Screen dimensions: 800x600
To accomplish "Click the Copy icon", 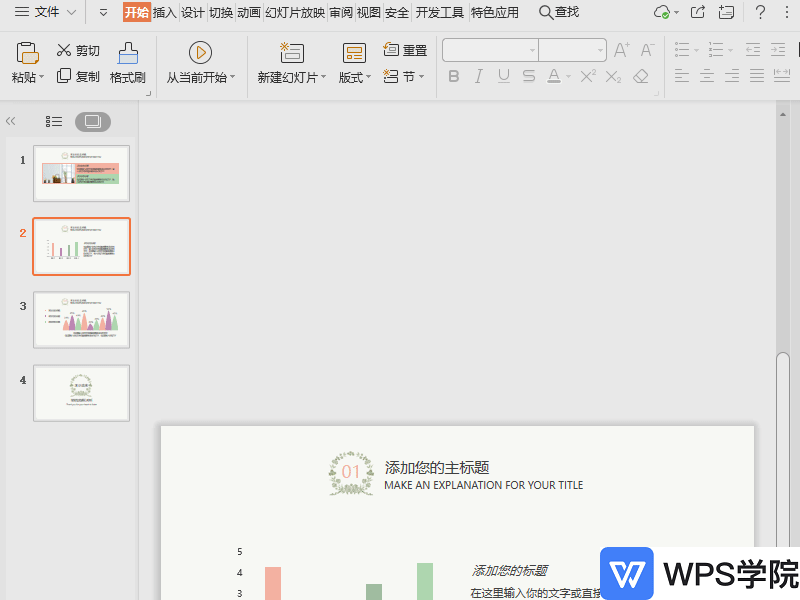I will click(63, 76).
